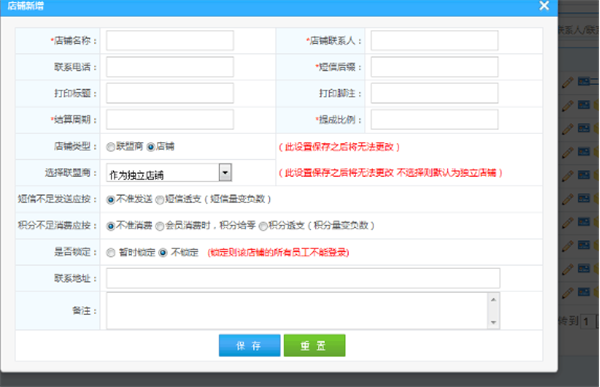Click the 保存 save button

point(249,345)
